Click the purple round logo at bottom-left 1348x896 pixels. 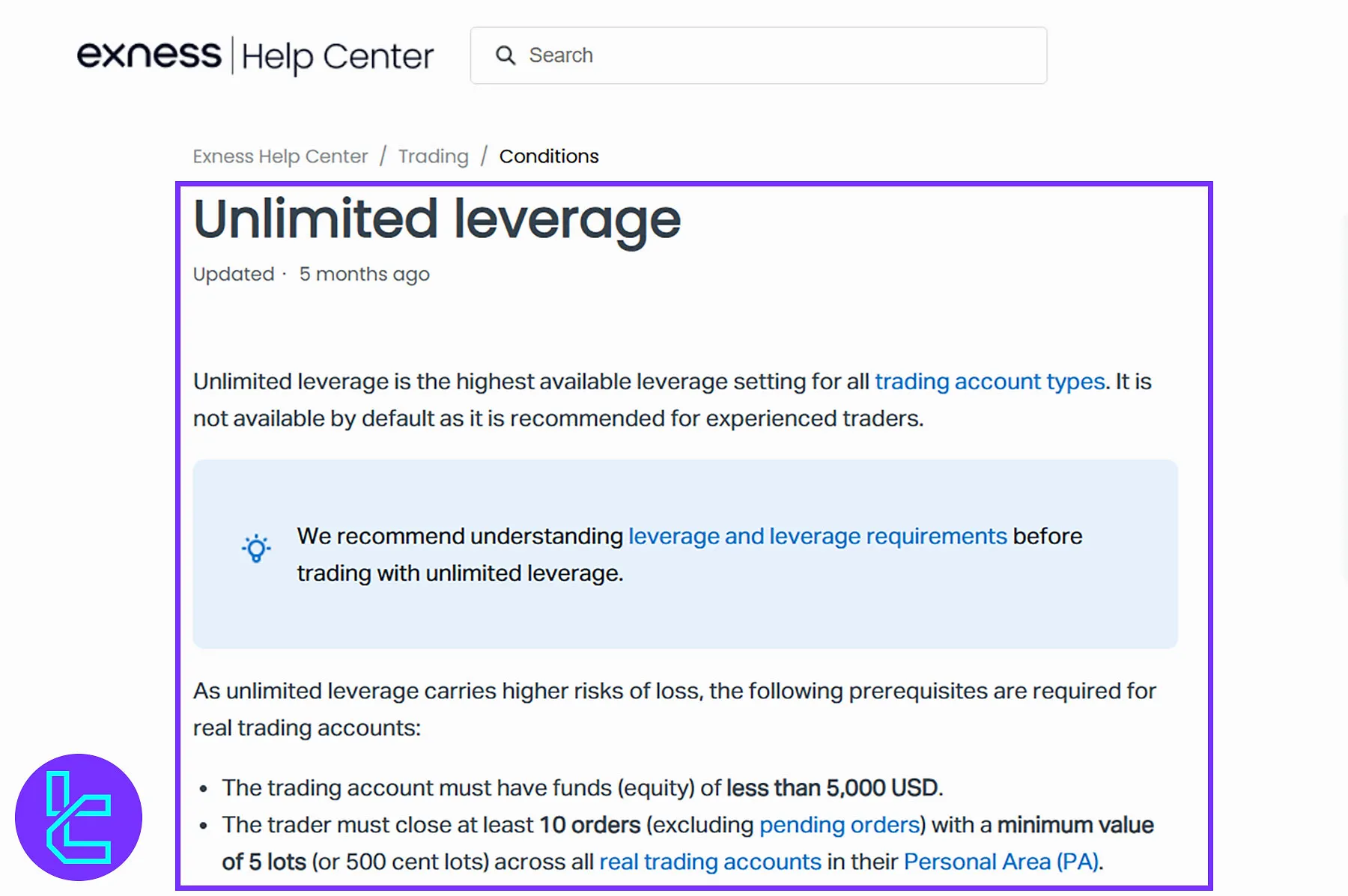coord(79,817)
